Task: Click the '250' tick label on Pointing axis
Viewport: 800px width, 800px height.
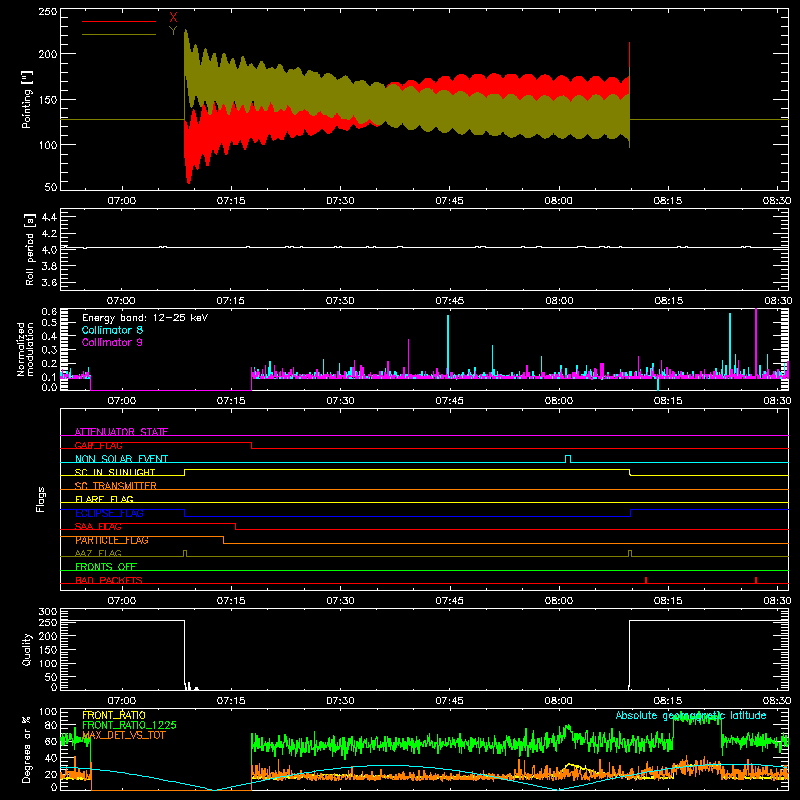Action: (x=48, y=12)
